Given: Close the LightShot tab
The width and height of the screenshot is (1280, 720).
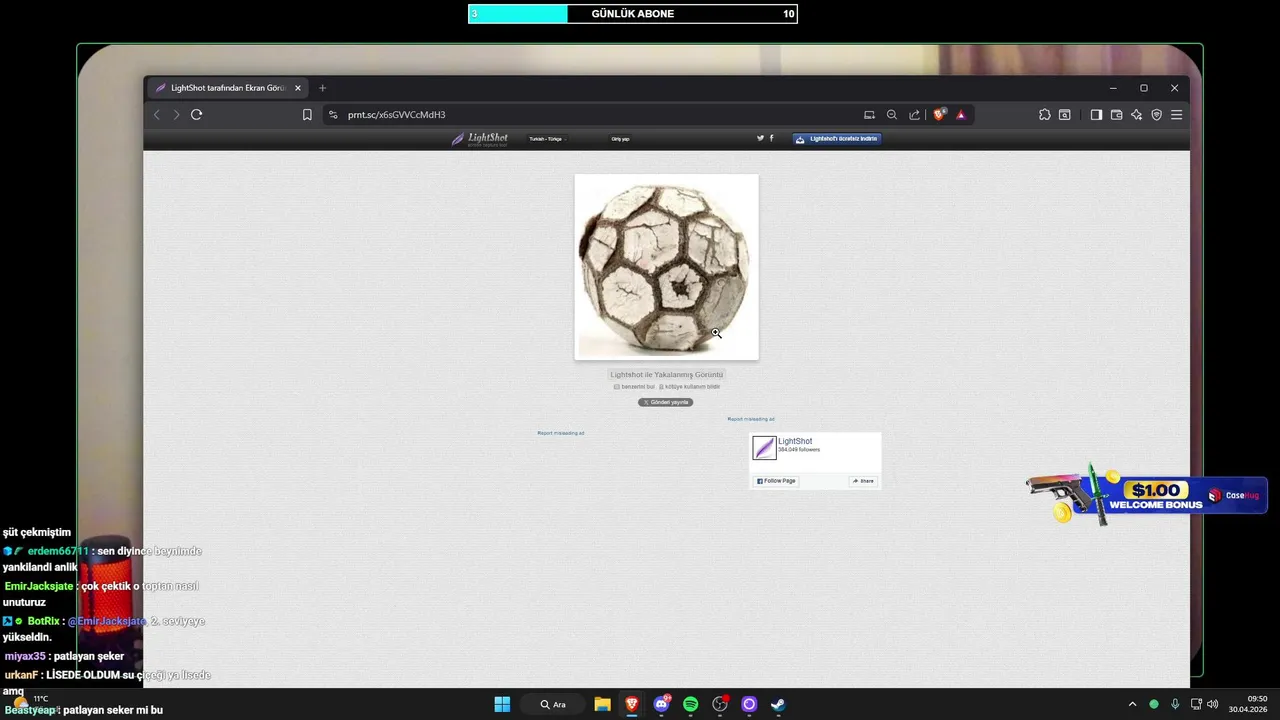Looking at the screenshot, I should pos(297,88).
